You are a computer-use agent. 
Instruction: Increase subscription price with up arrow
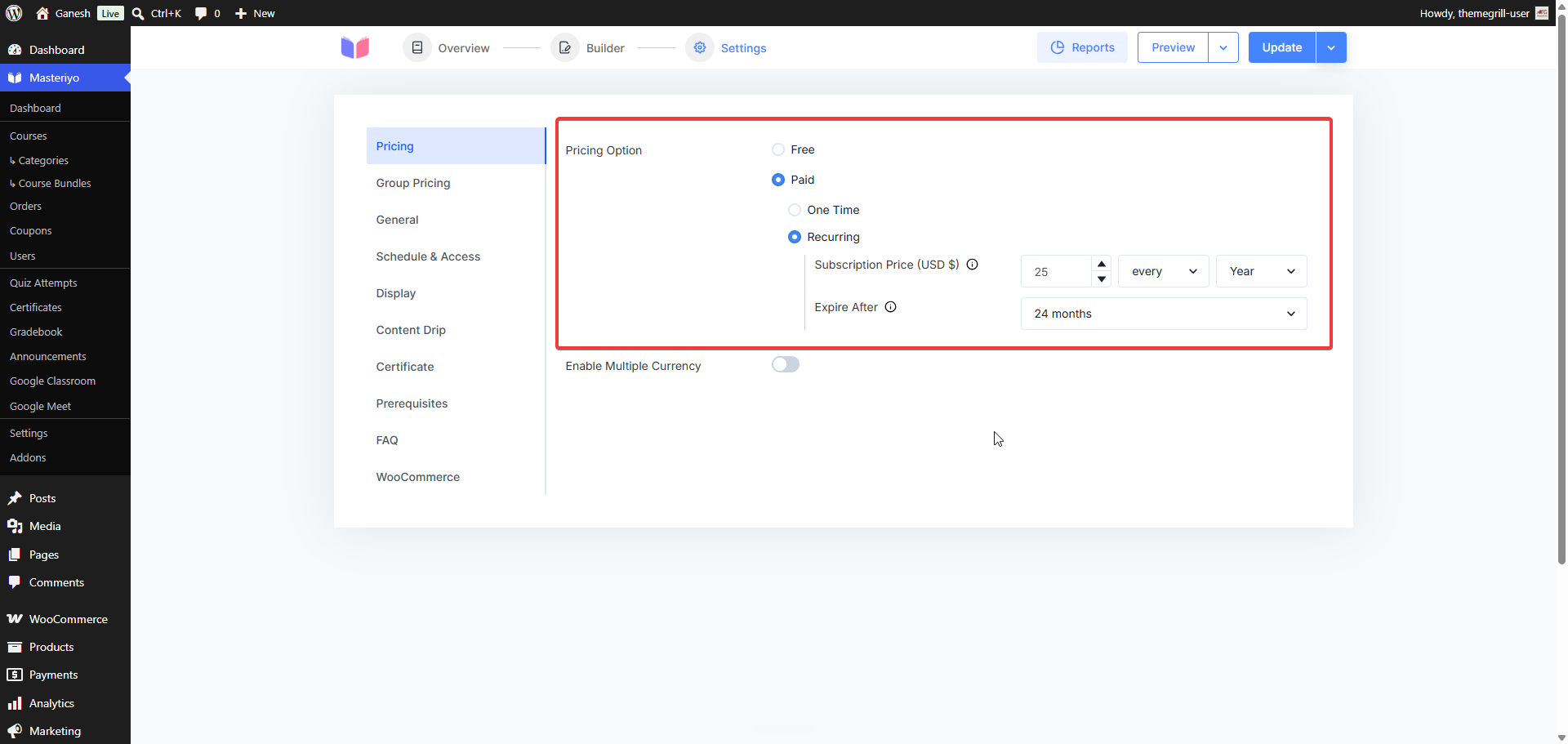(1102, 264)
